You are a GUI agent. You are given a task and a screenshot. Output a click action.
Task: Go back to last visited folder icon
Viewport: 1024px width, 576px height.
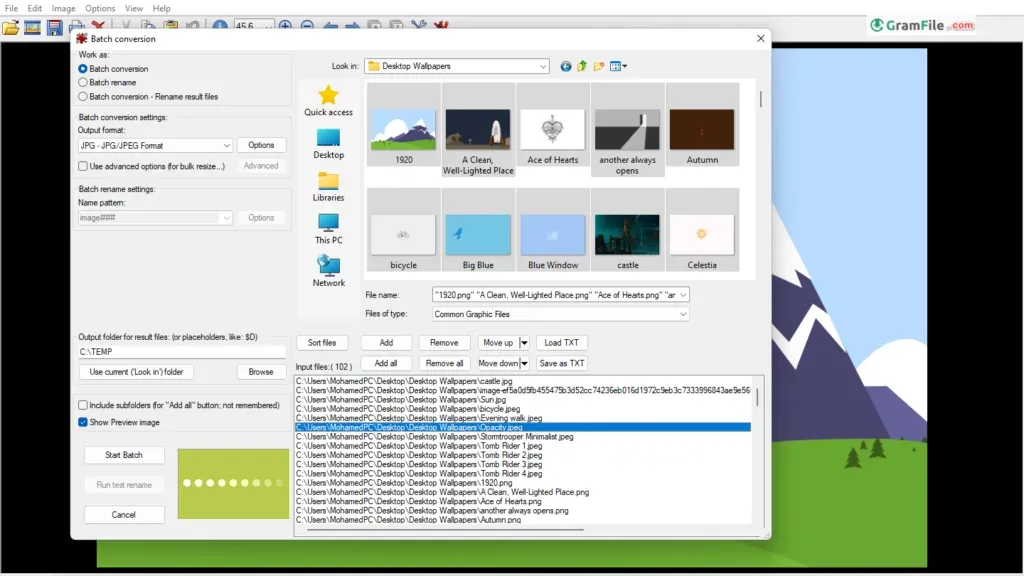(x=566, y=66)
